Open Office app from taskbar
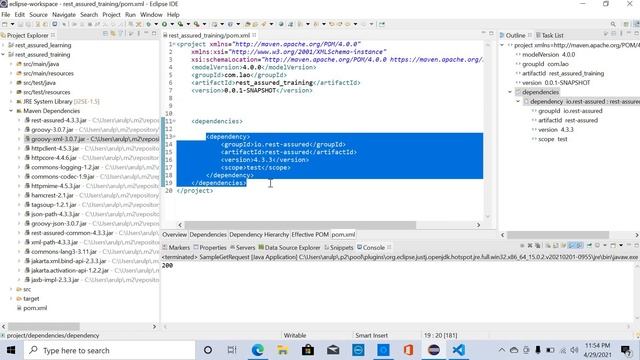 409,350
